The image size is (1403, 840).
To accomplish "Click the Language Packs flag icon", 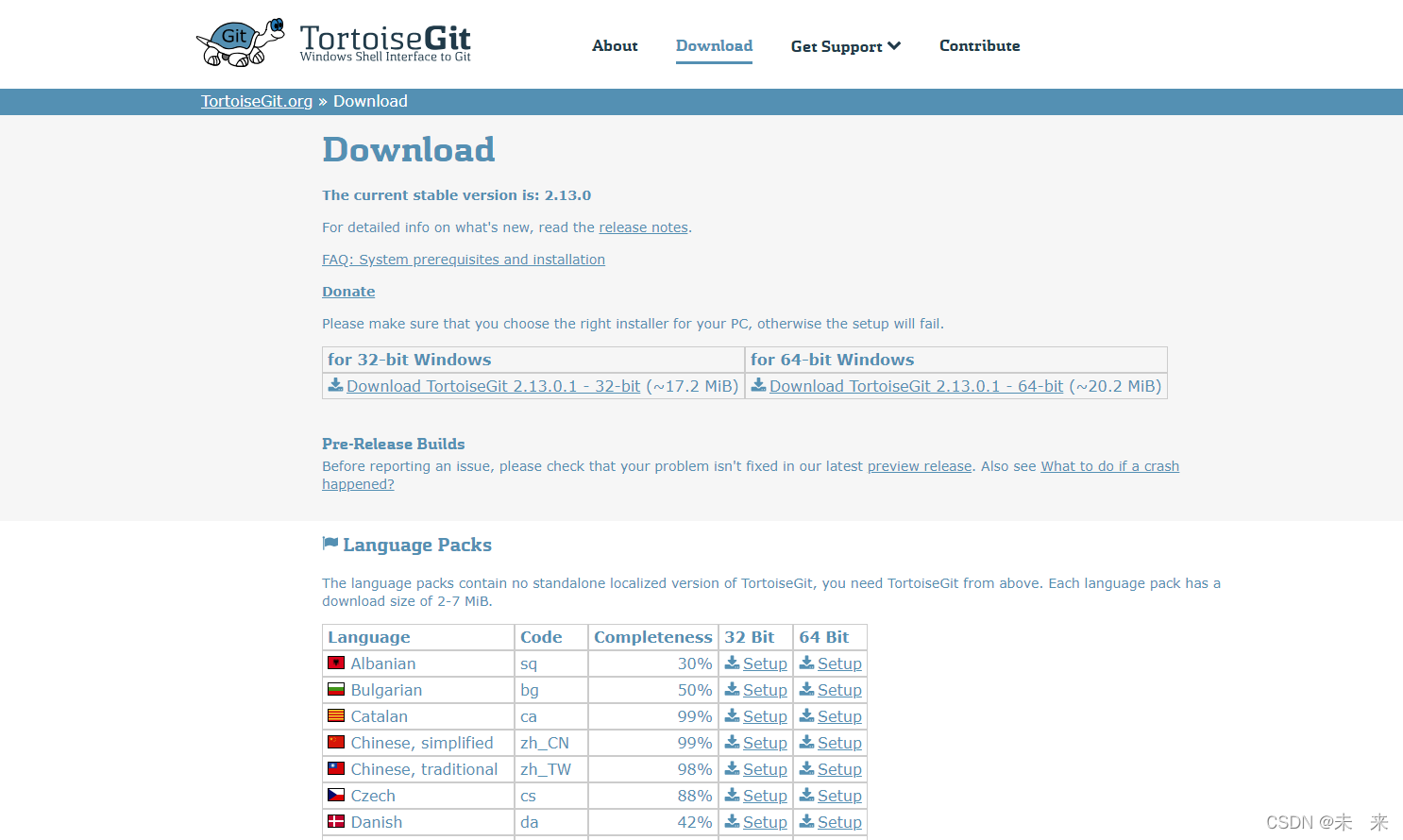I will click(x=330, y=544).
